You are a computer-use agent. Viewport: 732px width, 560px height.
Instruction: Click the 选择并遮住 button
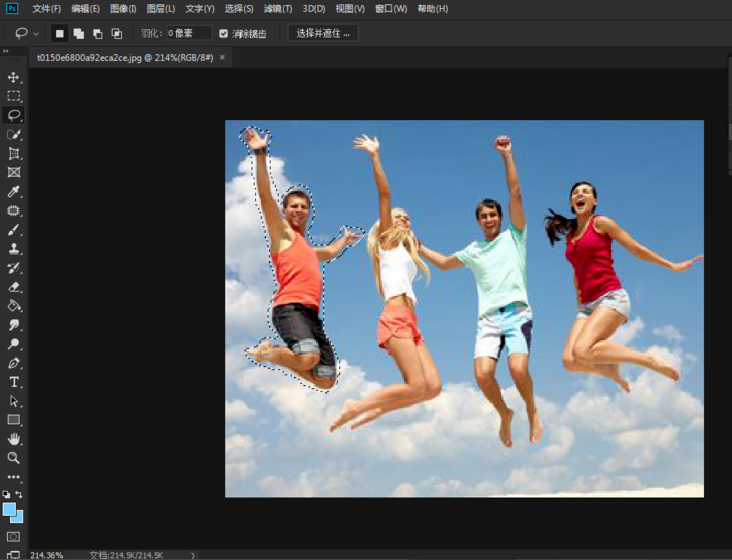tap(323, 33)
